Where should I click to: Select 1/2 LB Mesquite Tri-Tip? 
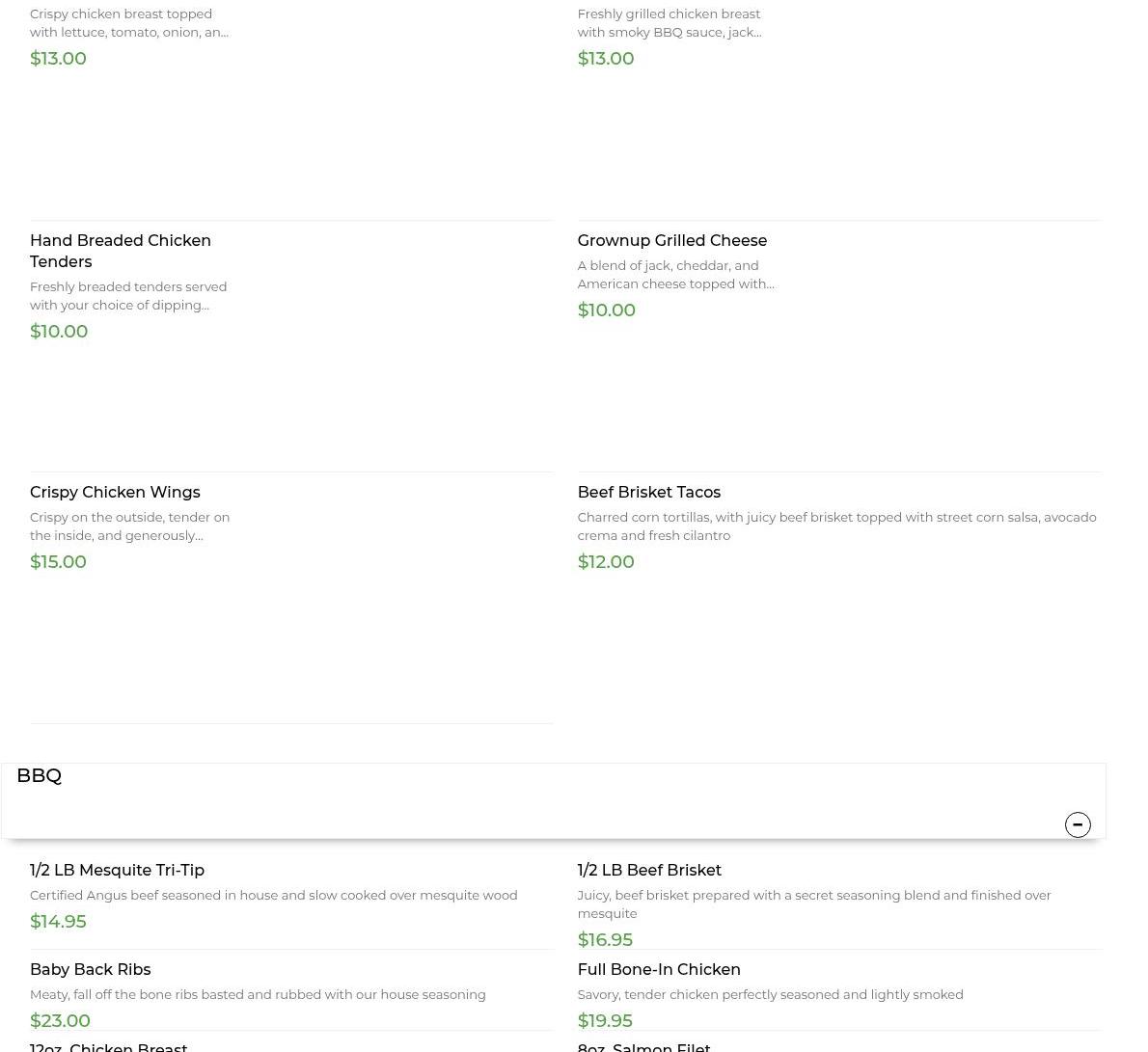click(117, 870)
